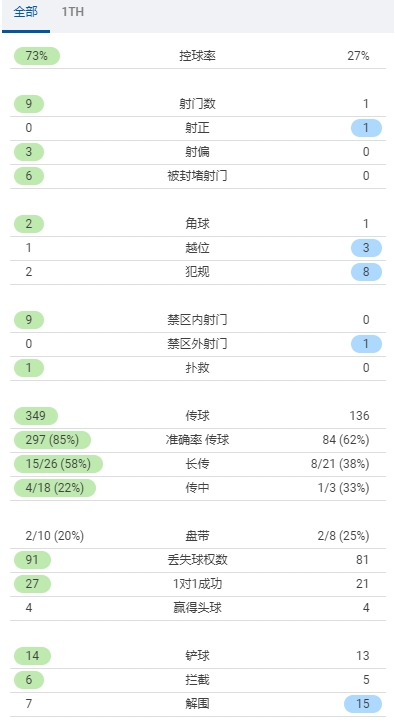Click the 15/26 (58%) long pass badge

click(58, 464)
